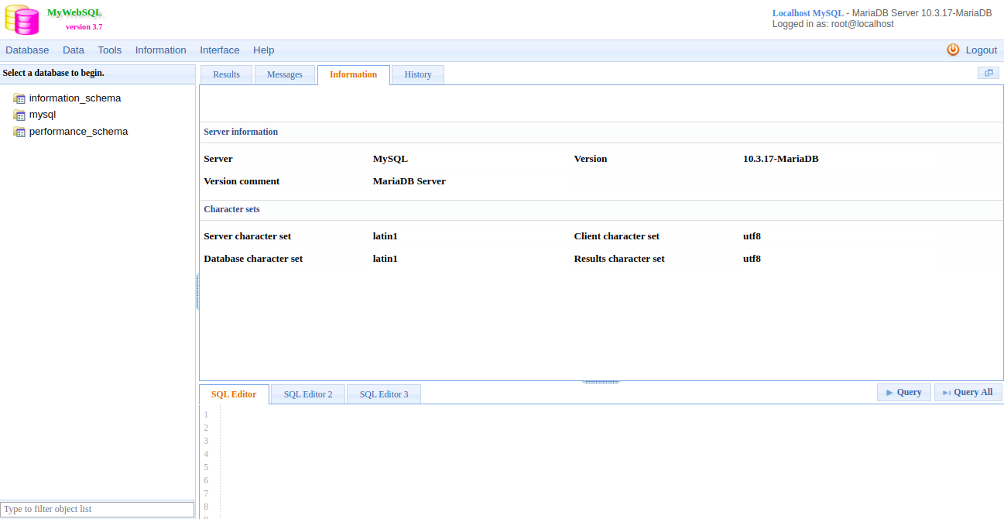Click the MyWebSQL title text
The width and height of the screenshot is (1004, 520).
[74, 13]
